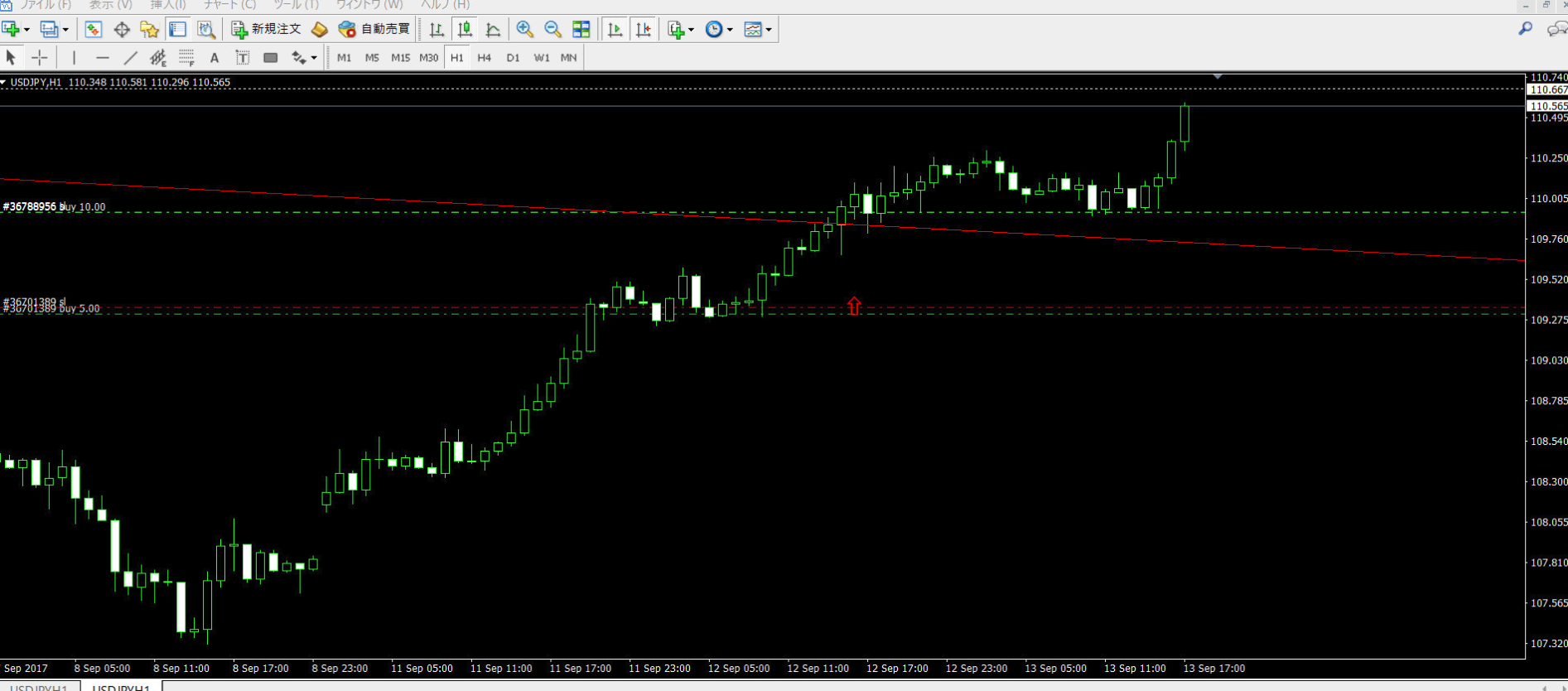Enable 自動売買 auto trading button
The height and width of the screenshot is (691, 1568).
tap(374, 29)
